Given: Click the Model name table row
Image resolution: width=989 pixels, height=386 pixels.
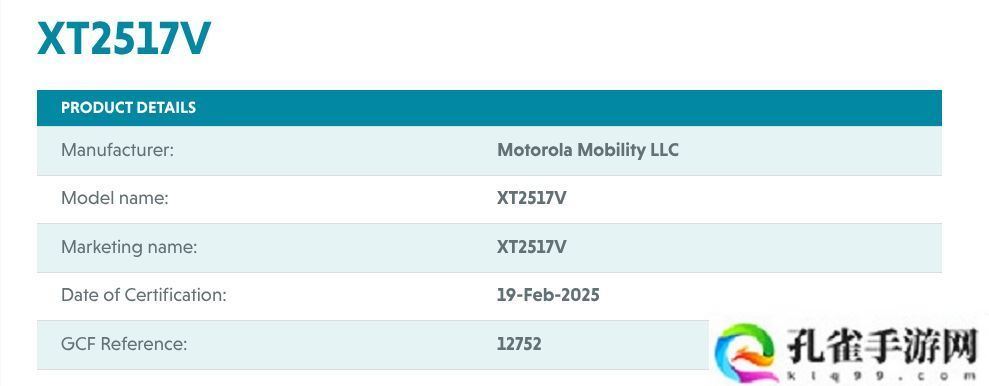Looking at the screenshot, I should [489, 199].
